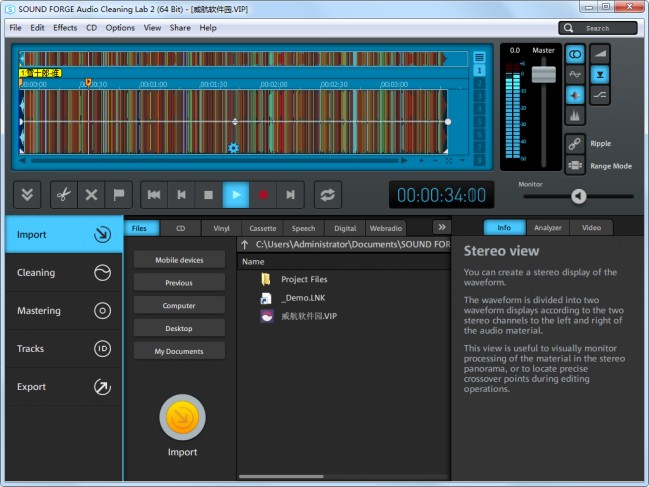
Task: Switch to the Digital tab
Action: (345, 228)
